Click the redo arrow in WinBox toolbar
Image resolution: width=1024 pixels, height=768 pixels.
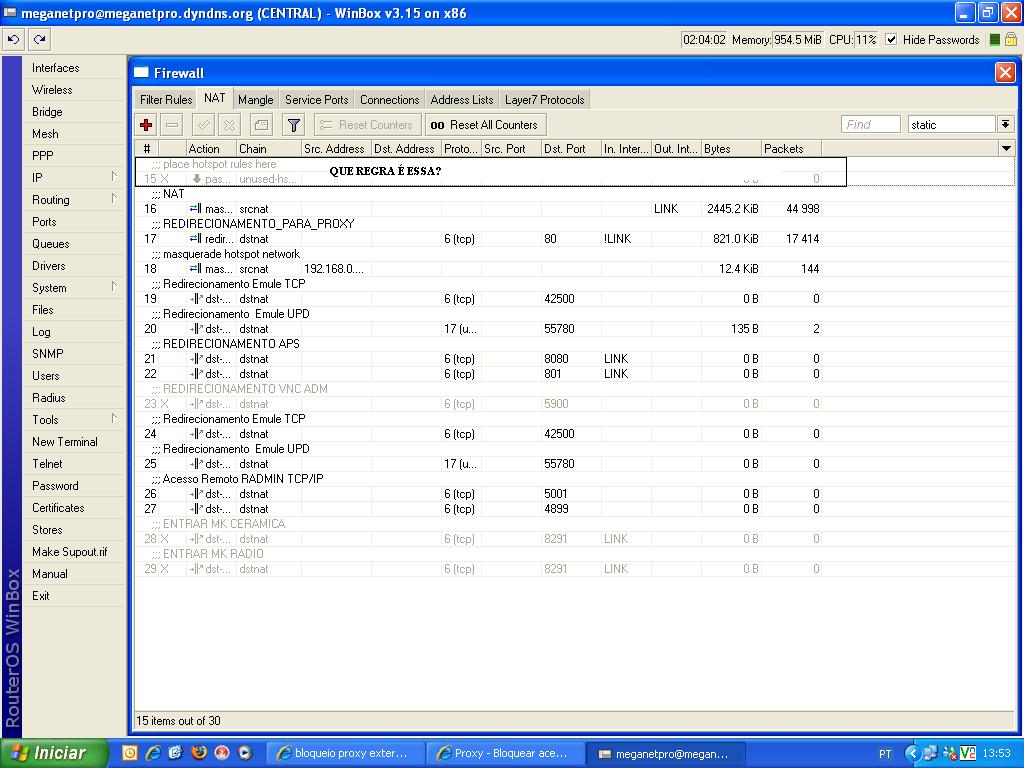pos(39,40)
